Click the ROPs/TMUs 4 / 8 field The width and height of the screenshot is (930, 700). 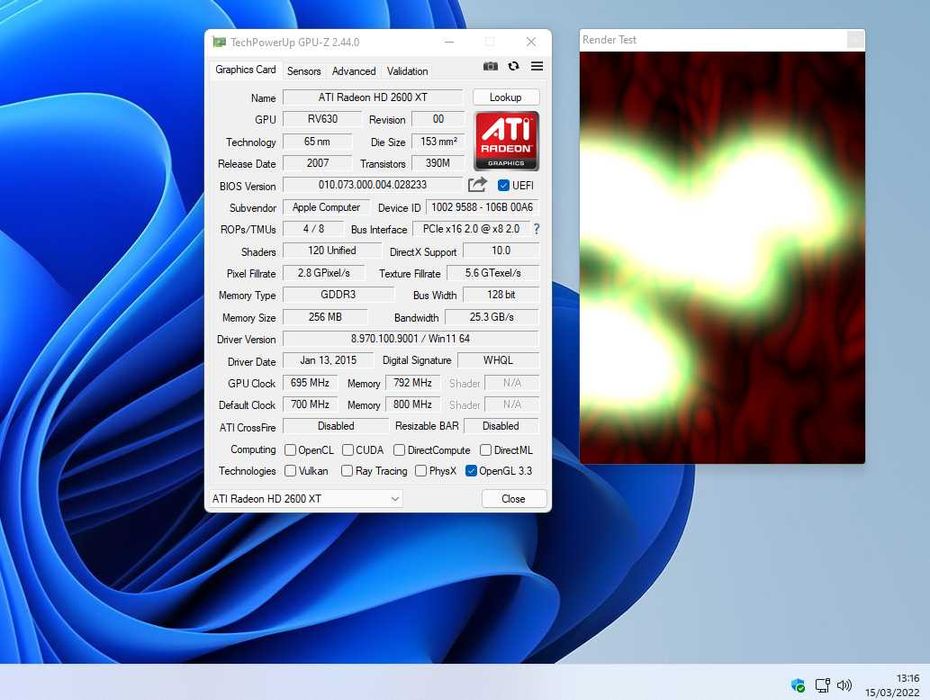(313, 229)
